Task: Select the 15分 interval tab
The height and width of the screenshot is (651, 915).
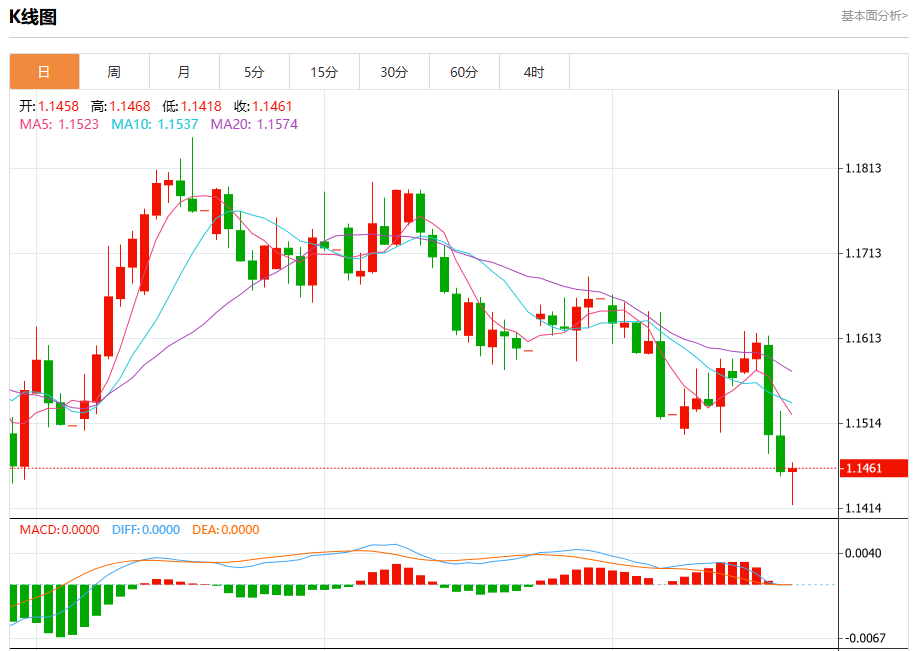Action: pyautogui.click(x=324, y=72)
